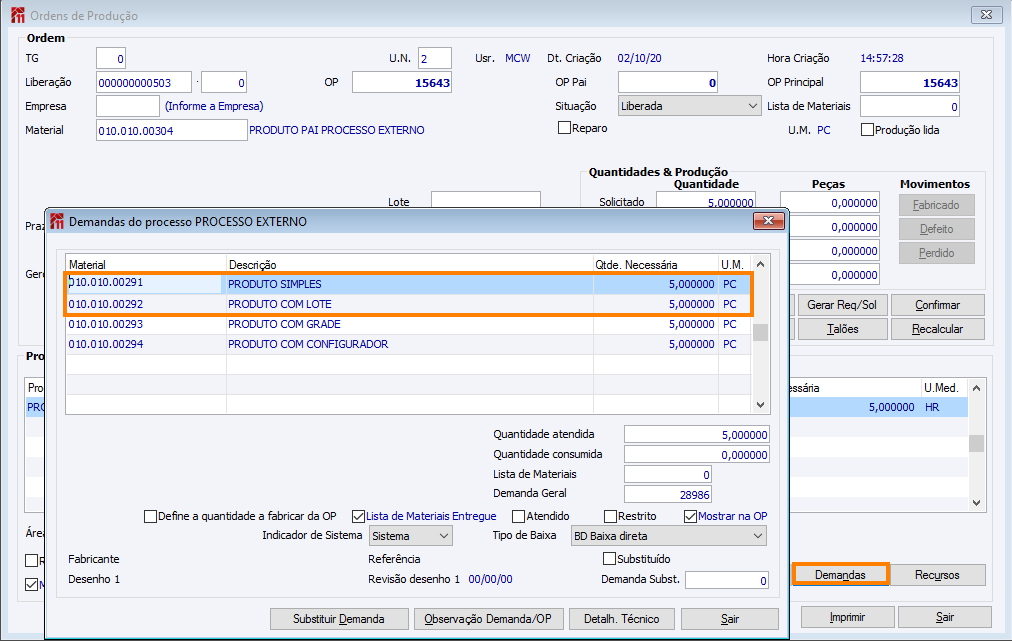Click the Quantidade atendida field
The image size is (1012, 641).
(x=696, y=434)
